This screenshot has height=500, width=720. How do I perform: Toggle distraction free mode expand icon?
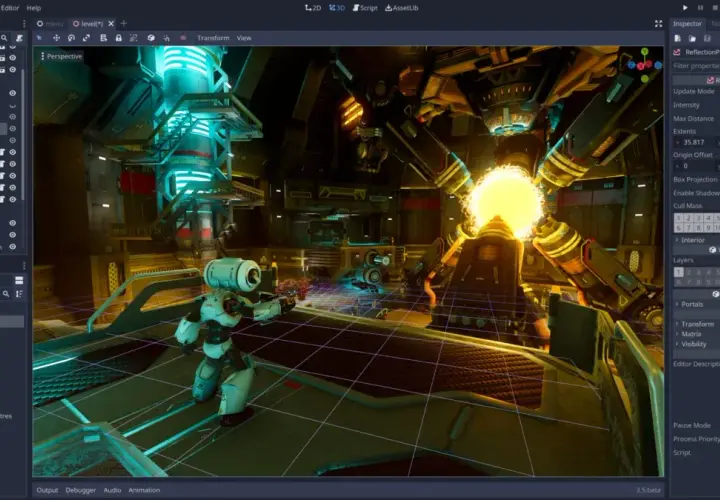[658, 24]
